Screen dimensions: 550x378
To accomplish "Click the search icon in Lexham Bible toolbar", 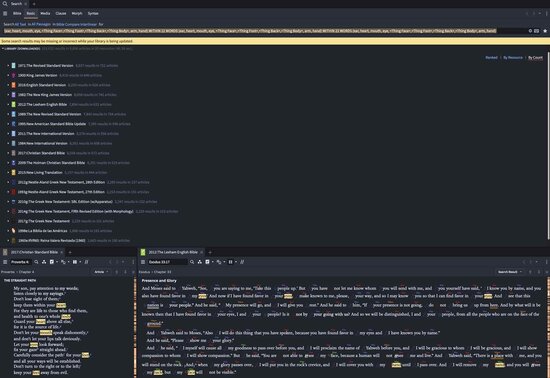I will click(x=192, y=262).
